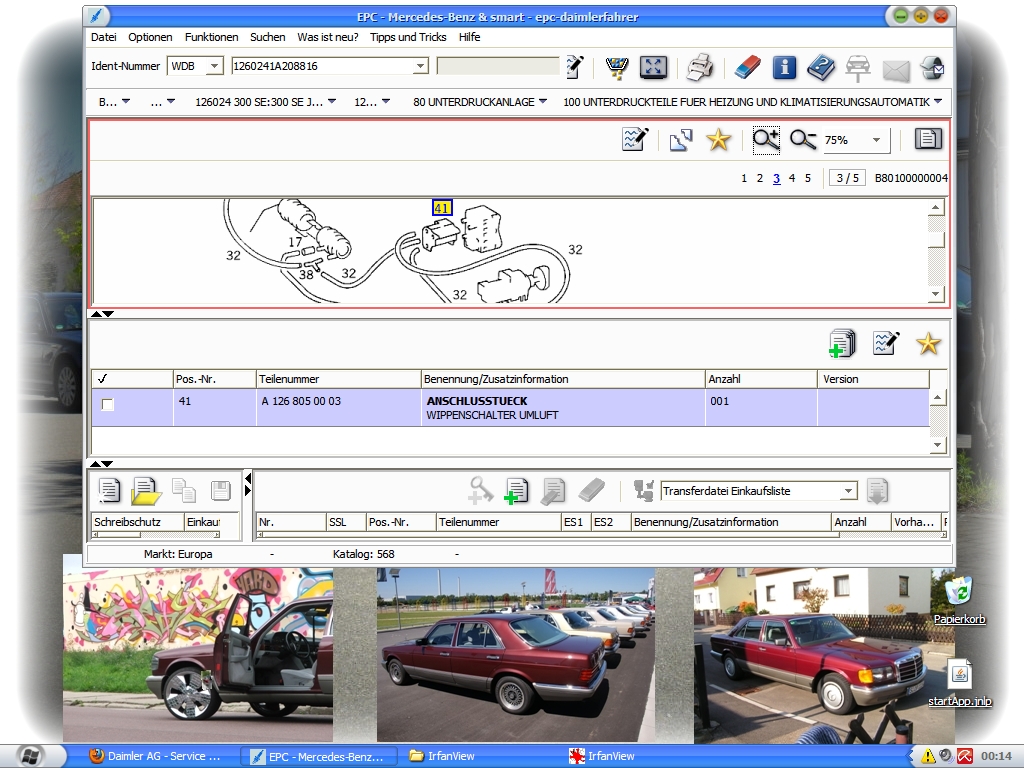
Task: Open the Suchen menu
Action: point(268,37)
